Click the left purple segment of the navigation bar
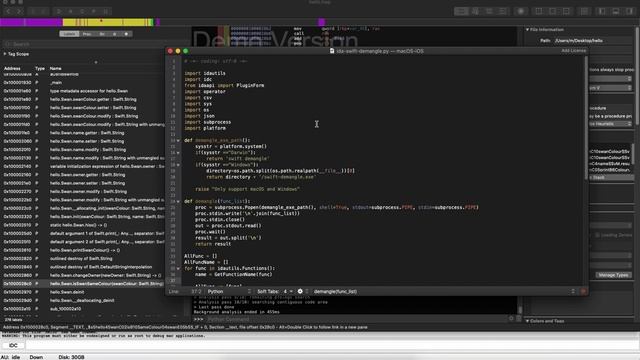This screenshot has height=360, width=640. pyautogui.click(x=31, y=22)
